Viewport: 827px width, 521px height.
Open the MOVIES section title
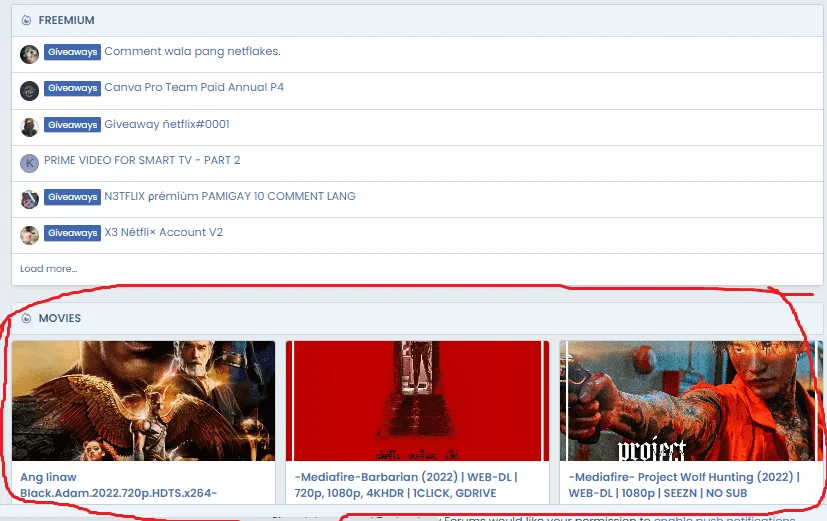pyautogui.click(x=60, y=318)
